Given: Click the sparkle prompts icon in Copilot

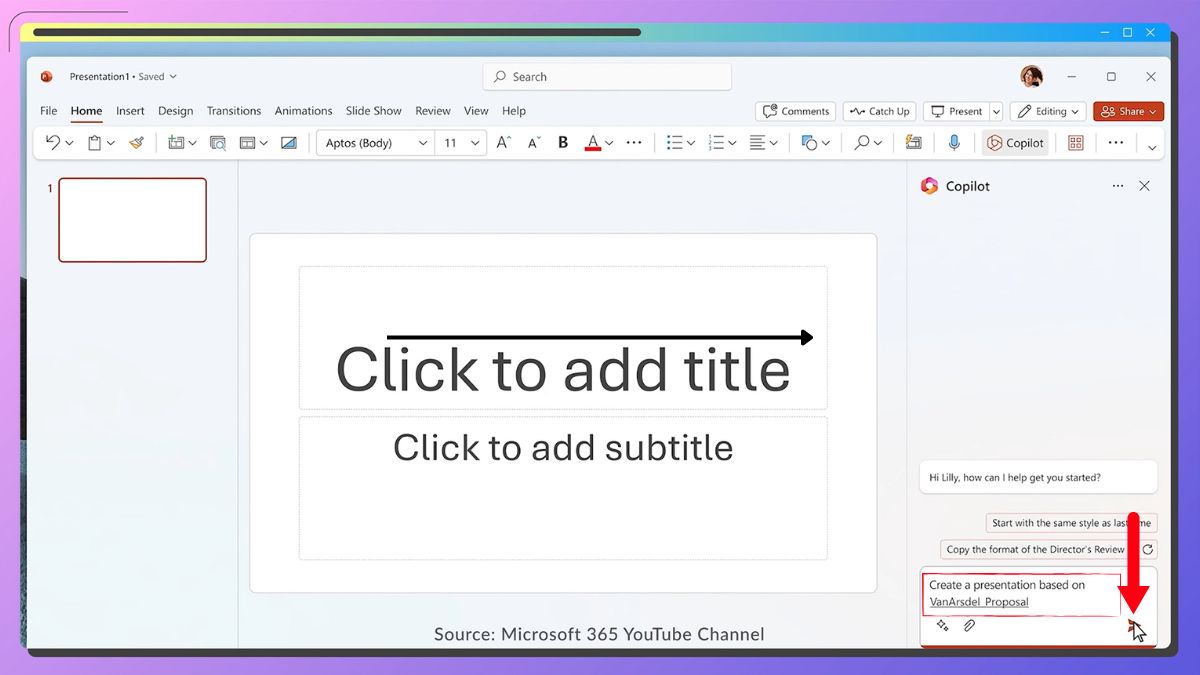Looking at the screenshot, I should coord(942,626).
